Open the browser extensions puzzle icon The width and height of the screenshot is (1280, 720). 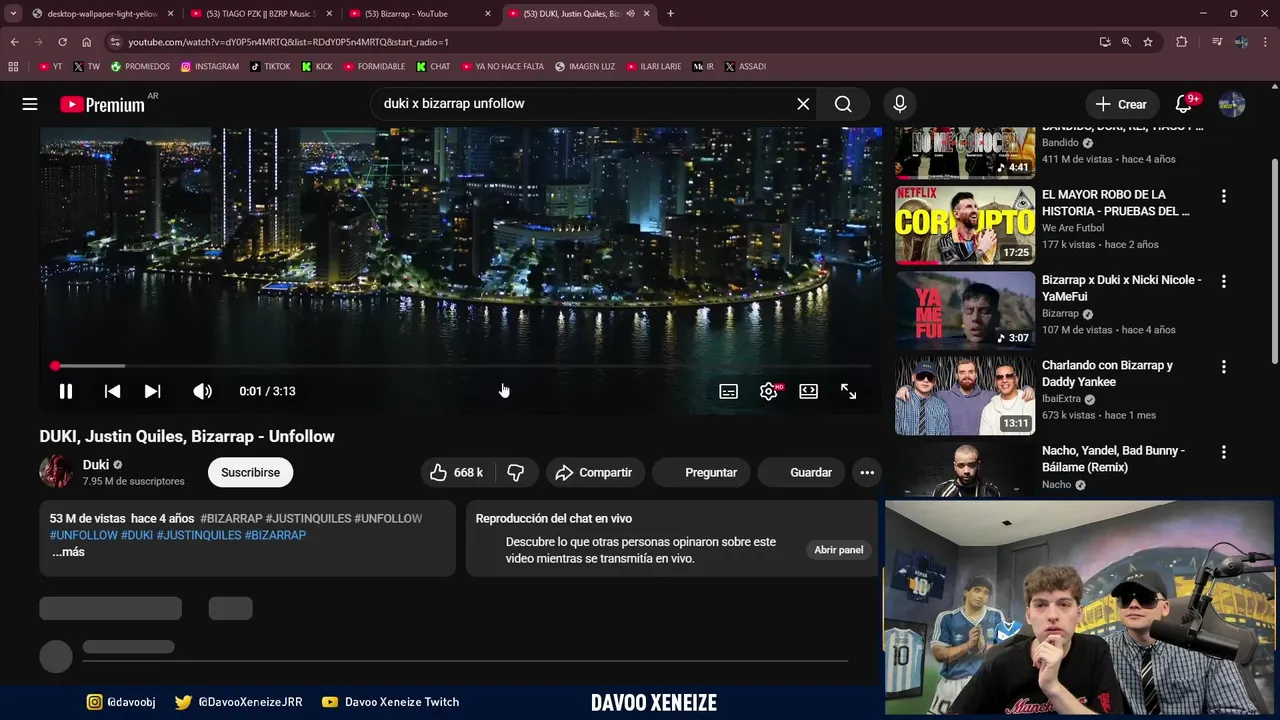coord(1182,42)
